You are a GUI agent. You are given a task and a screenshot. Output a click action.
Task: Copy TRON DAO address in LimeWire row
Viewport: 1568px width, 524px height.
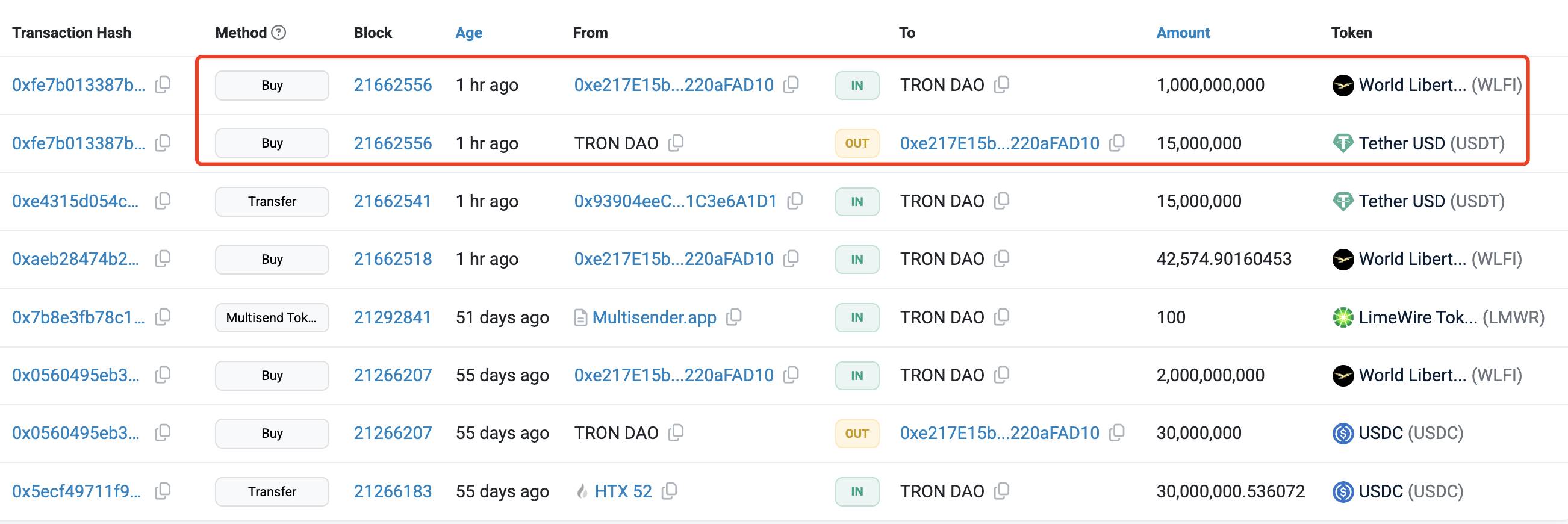pos(1002,317)
